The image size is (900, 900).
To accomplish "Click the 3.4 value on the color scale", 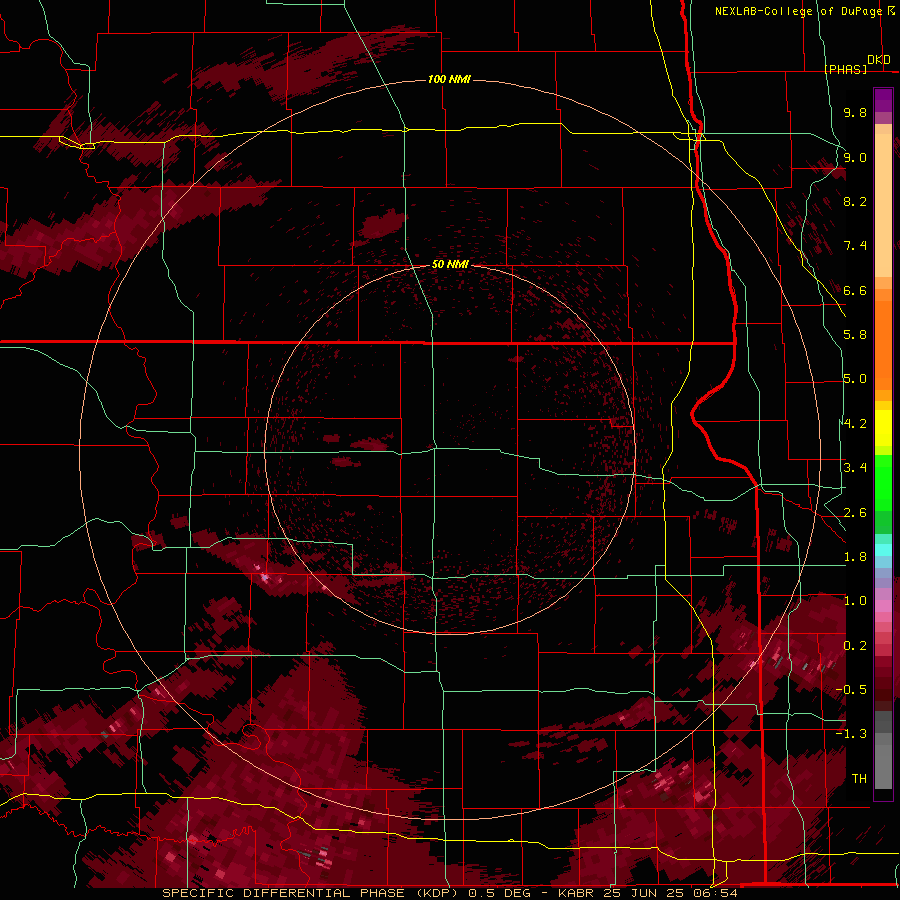I will [855, 468].
